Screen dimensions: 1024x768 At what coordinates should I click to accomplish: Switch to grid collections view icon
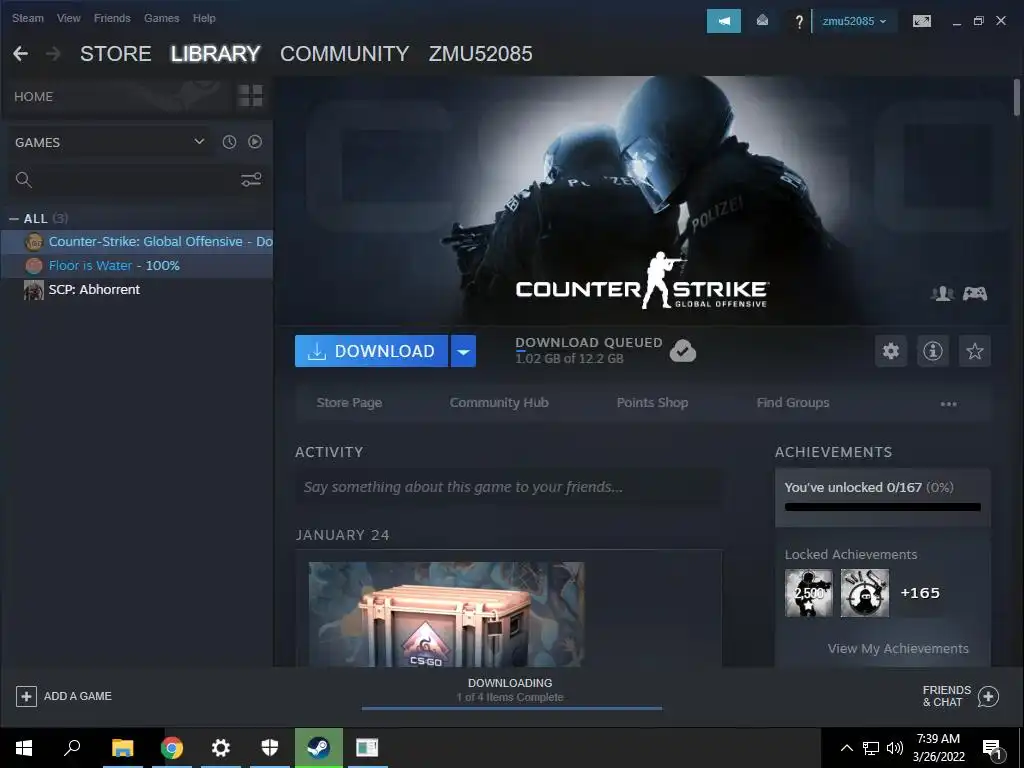point(250,96)
